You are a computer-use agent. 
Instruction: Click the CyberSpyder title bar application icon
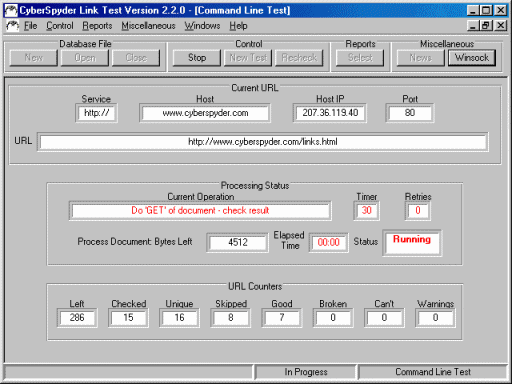click(x=11, y=10)
